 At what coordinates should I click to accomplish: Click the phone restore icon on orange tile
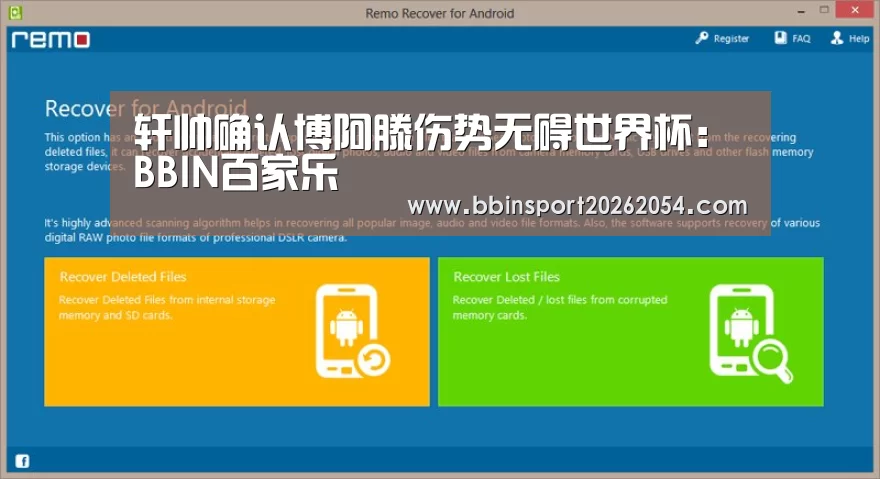[x=352, y=331]
